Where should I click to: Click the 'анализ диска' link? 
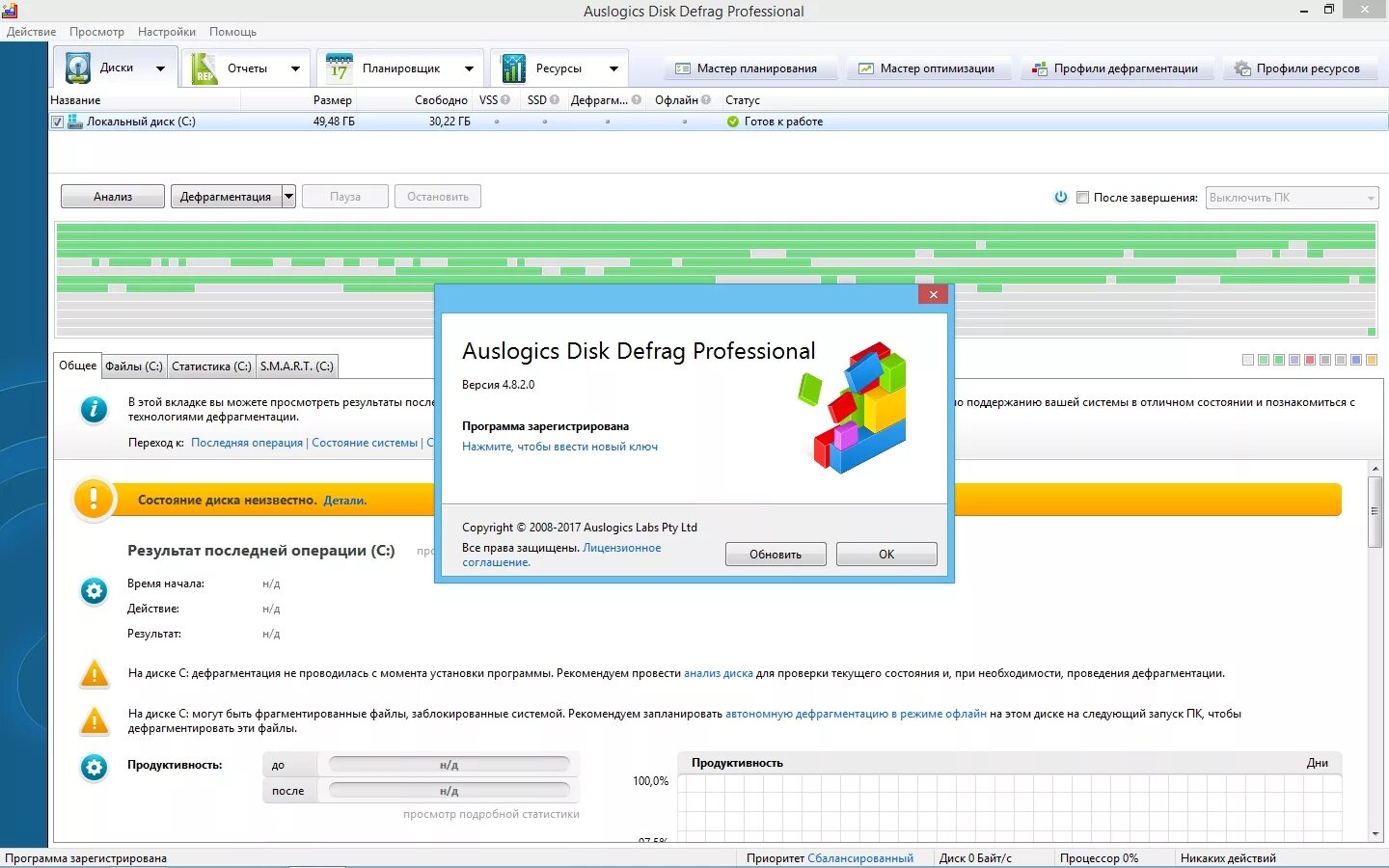tap(719, 673)
